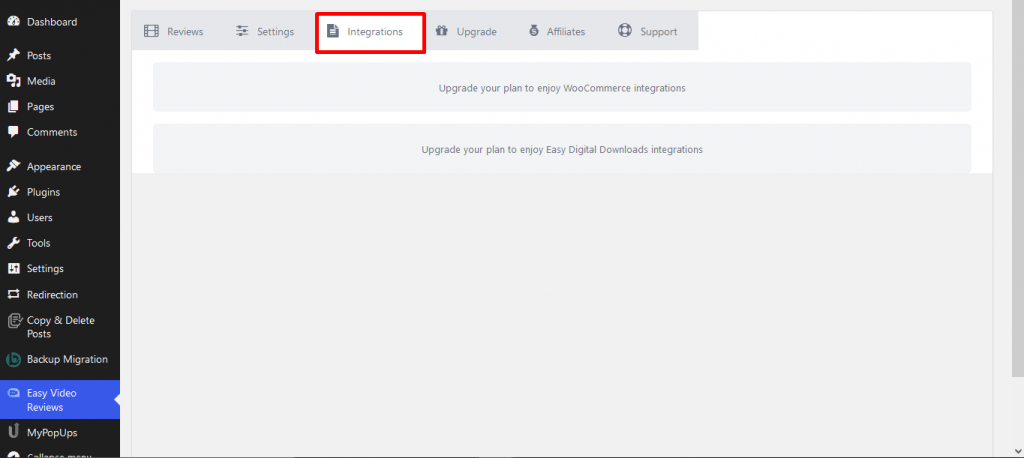Click the WooCommerce integrations upgrade notice
Viewport: 1024px width, 458px height.
point(562,88)
